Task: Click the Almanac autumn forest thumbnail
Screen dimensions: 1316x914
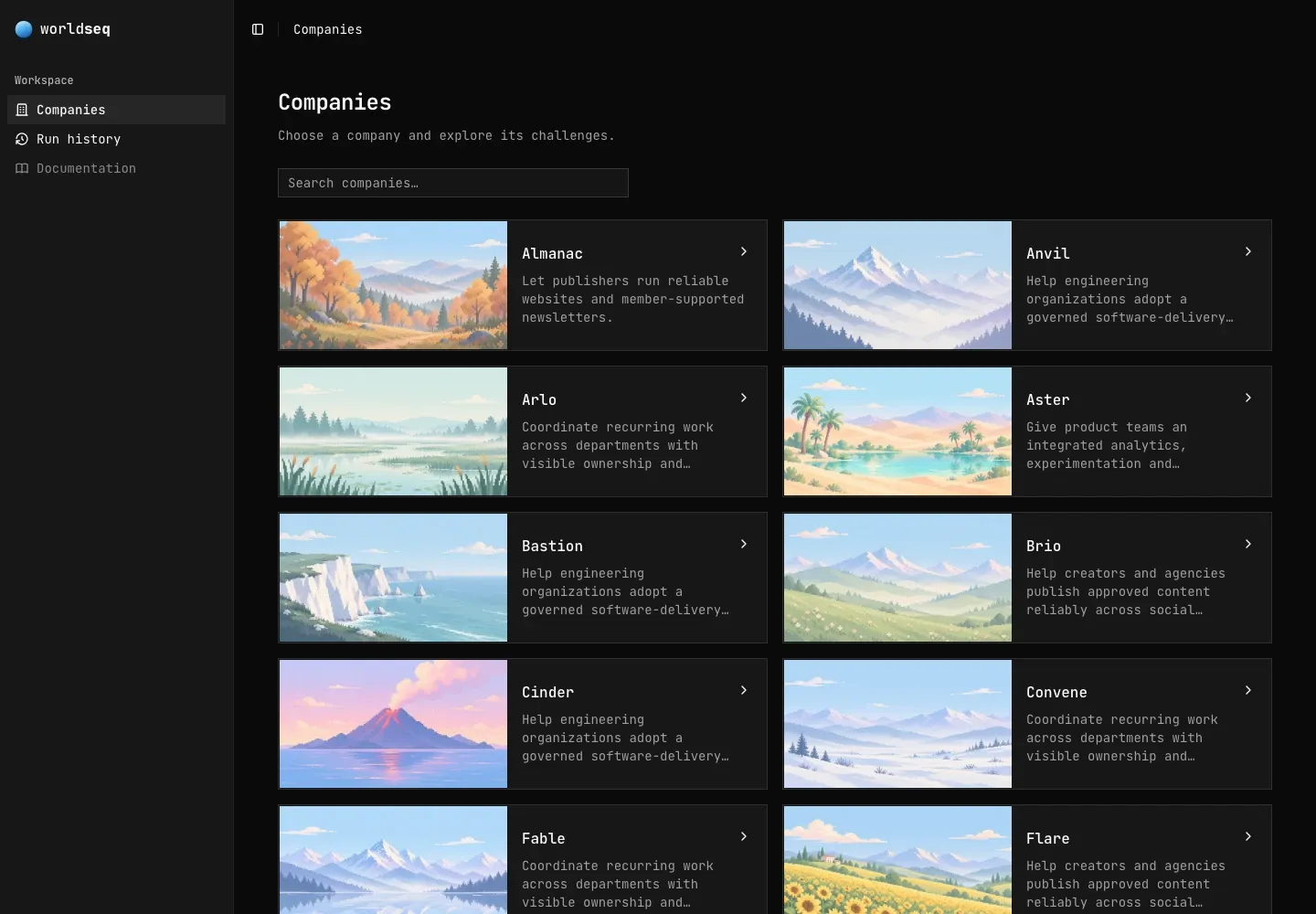Action: pos(393,285)
